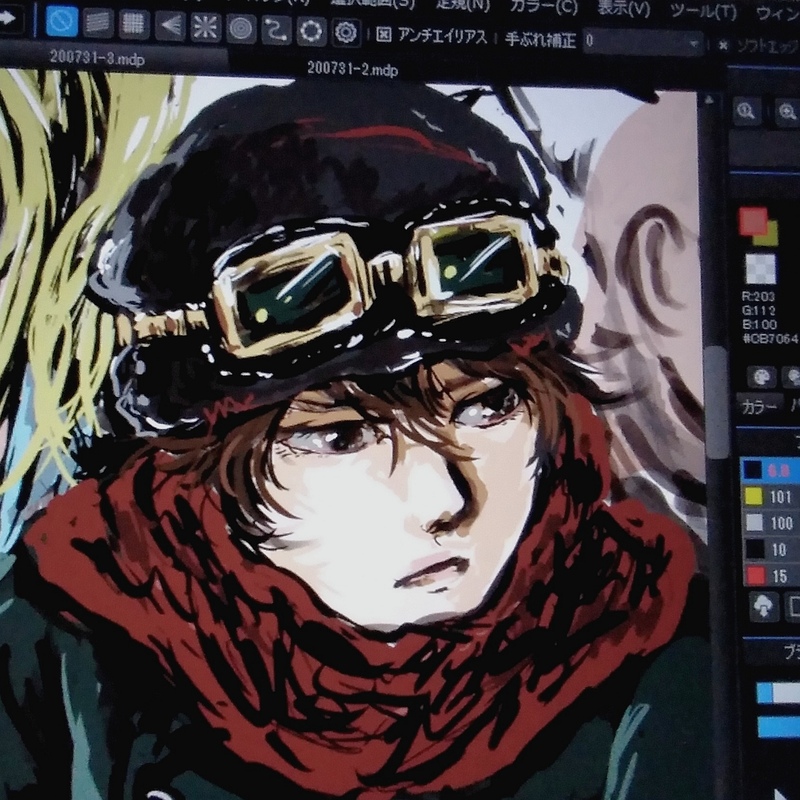Click the G:112 color value
800x800 pixels.
click(x=758, y=311)
